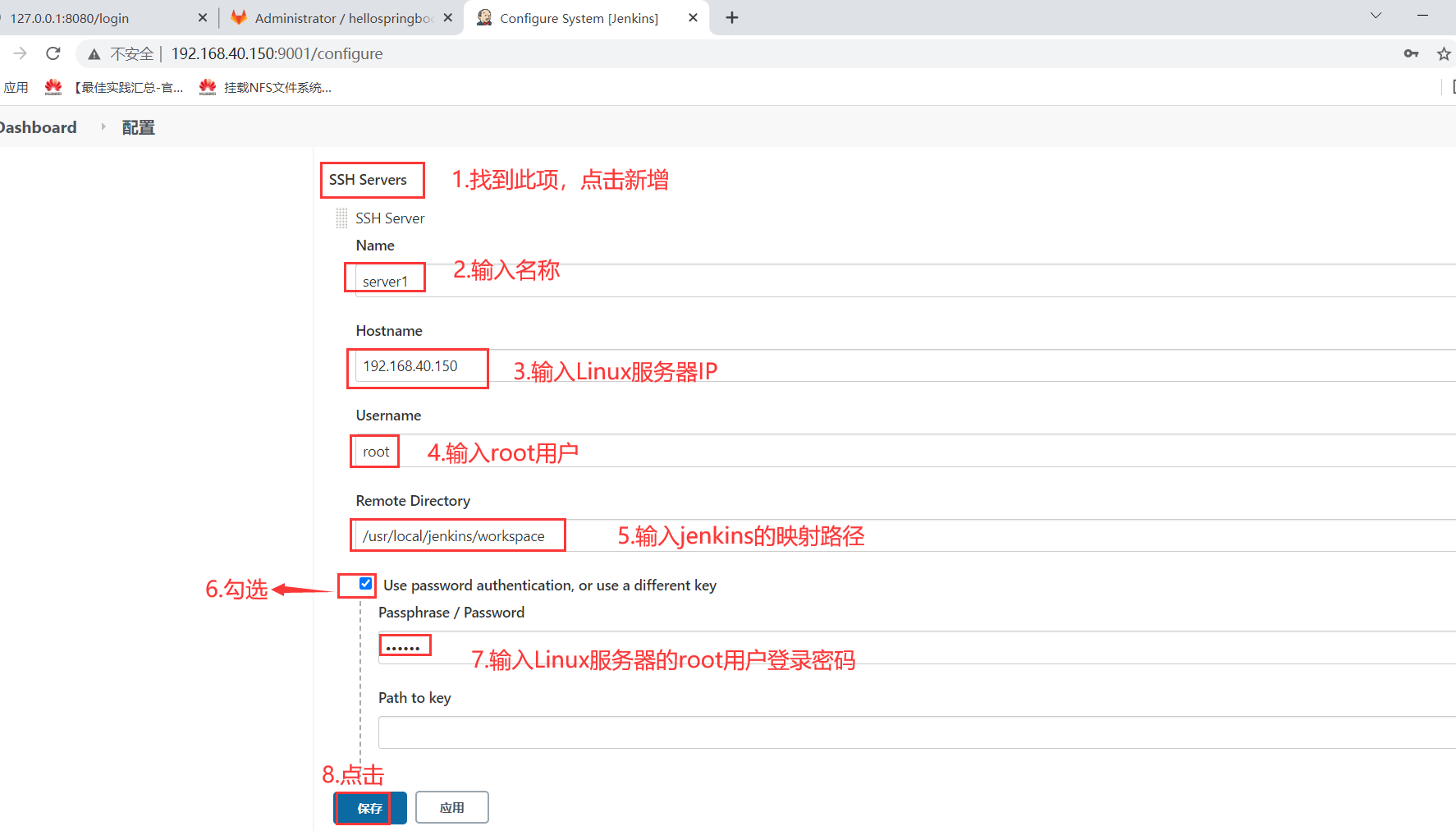Open the 挂载NFS文件系统 bookmark
This screenshot has width=1456, height=831.
pos(265,88)
